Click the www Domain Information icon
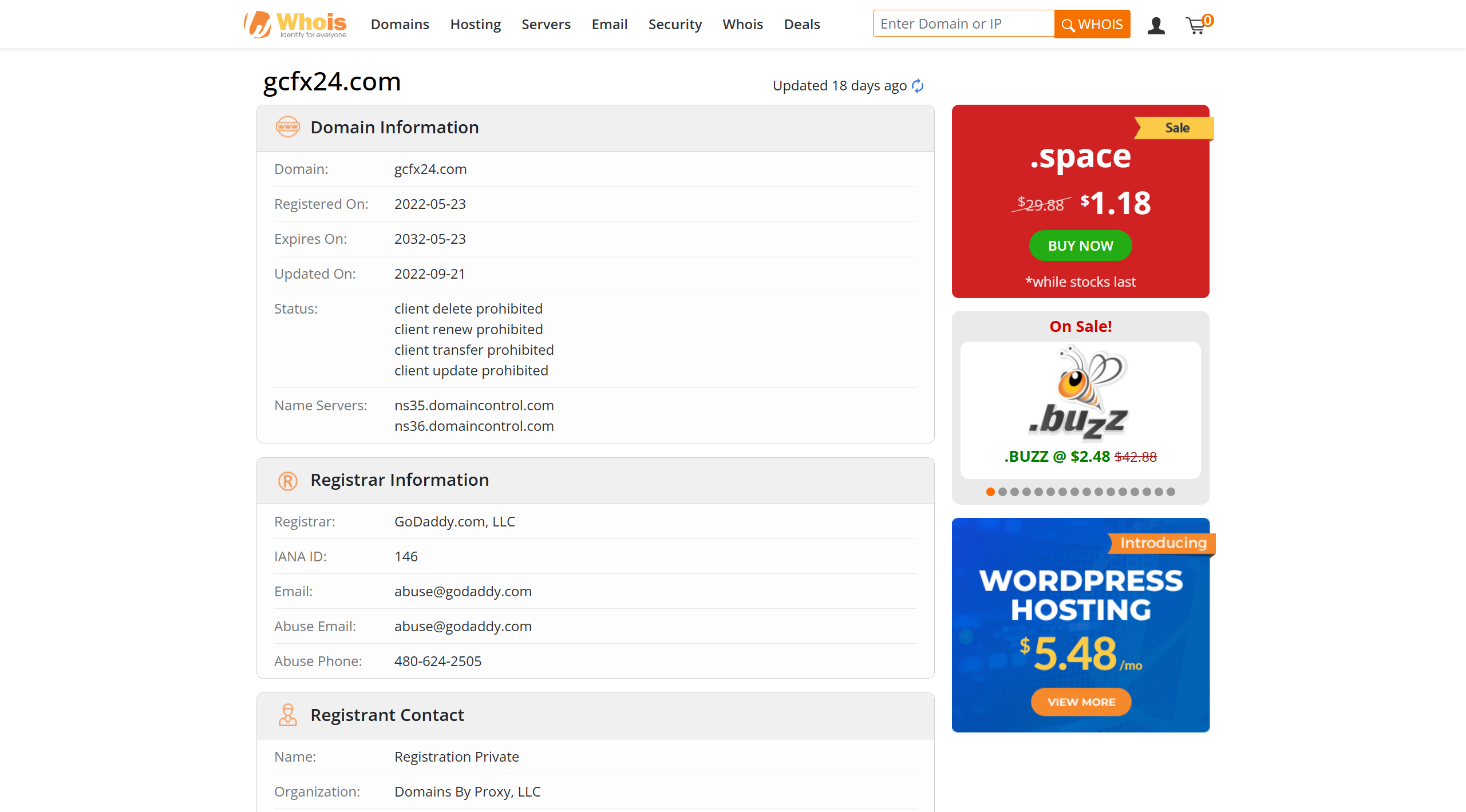This screenshot has width=1466, height=812. point(287,127)
